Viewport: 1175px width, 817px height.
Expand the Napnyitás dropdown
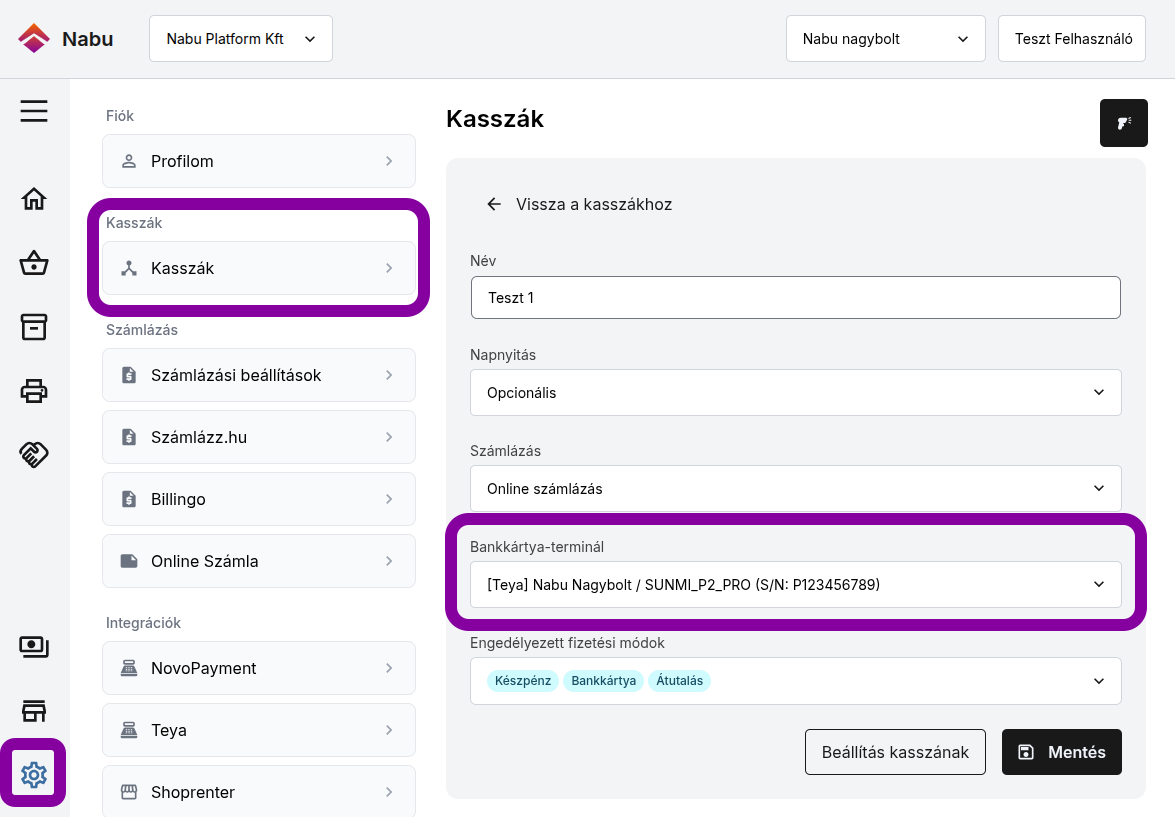[796, 393]
